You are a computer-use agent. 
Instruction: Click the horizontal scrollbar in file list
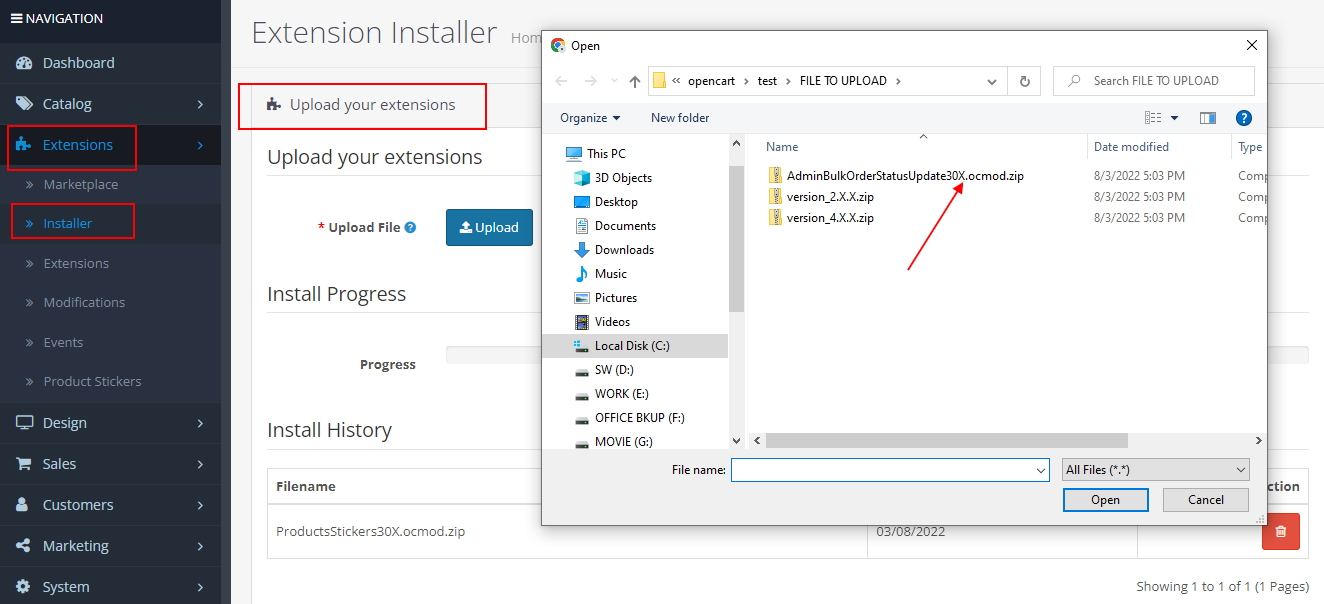pyautogui.click(x=946, y=440)
